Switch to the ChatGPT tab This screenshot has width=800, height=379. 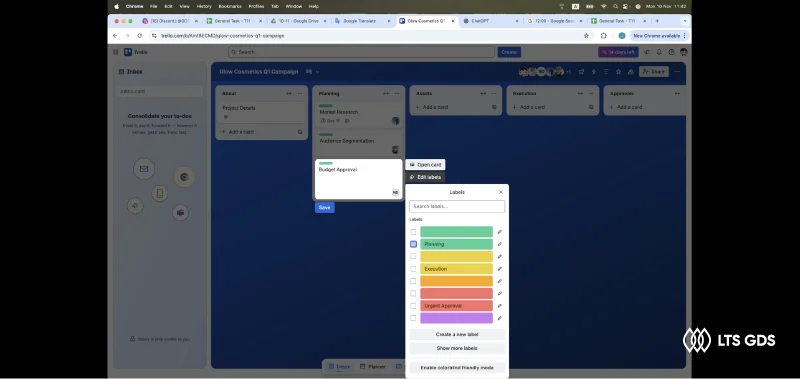coord(490,21)
